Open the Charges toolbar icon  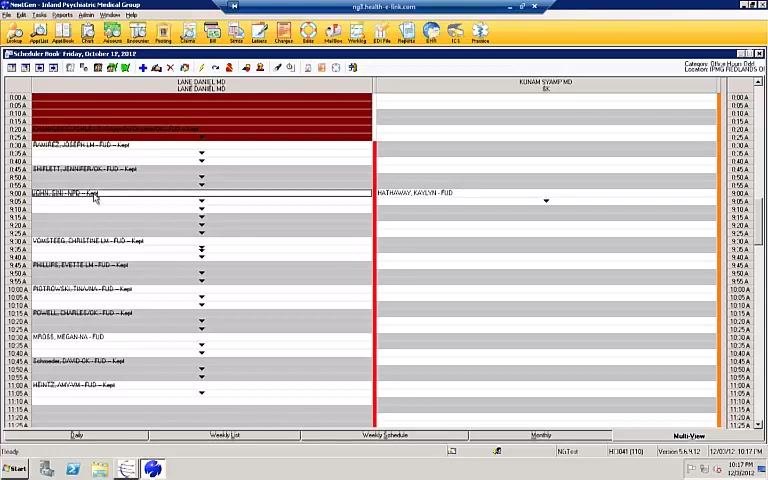point(284,33)
